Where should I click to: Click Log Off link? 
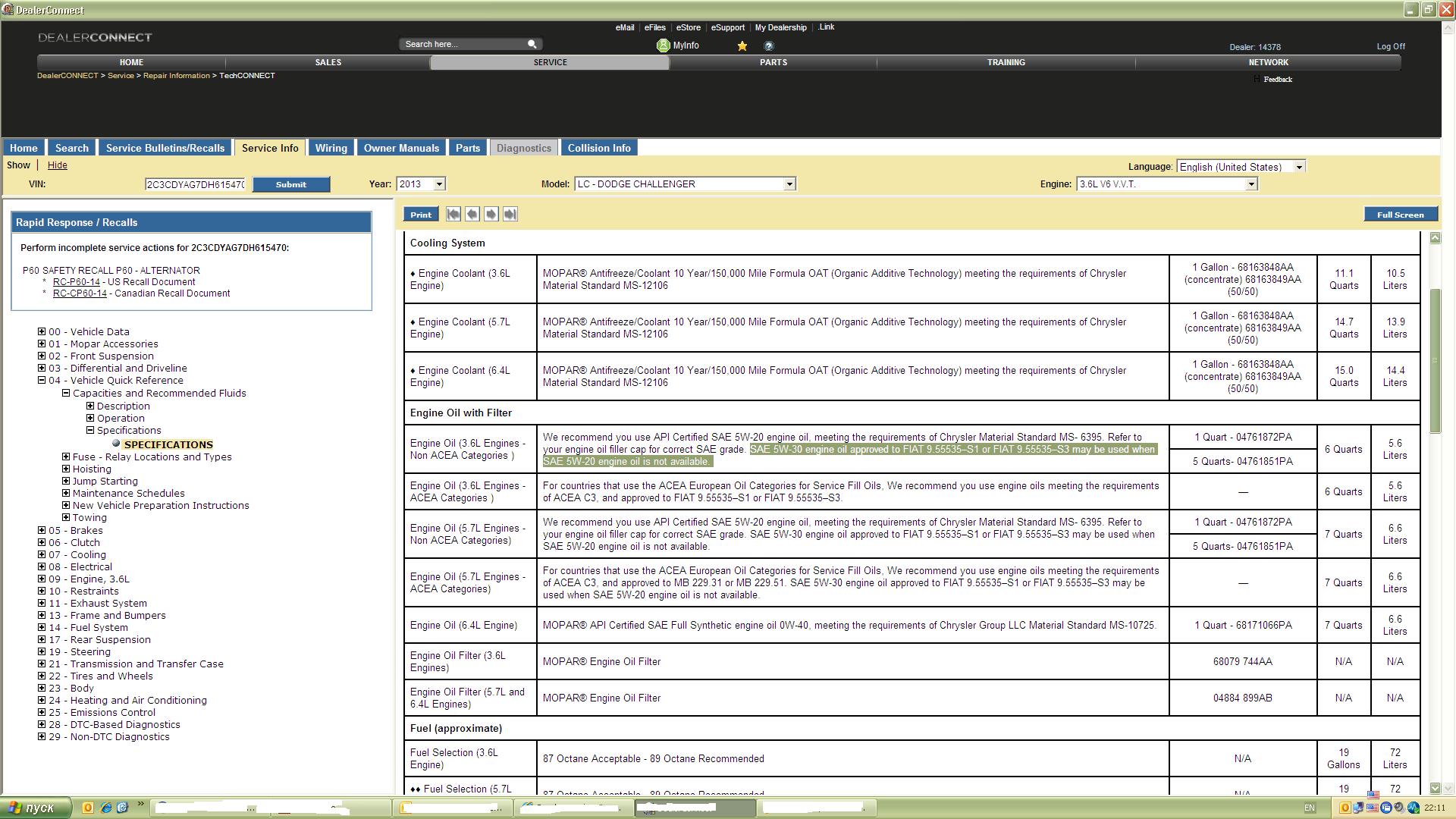[x=1391, y=46]
